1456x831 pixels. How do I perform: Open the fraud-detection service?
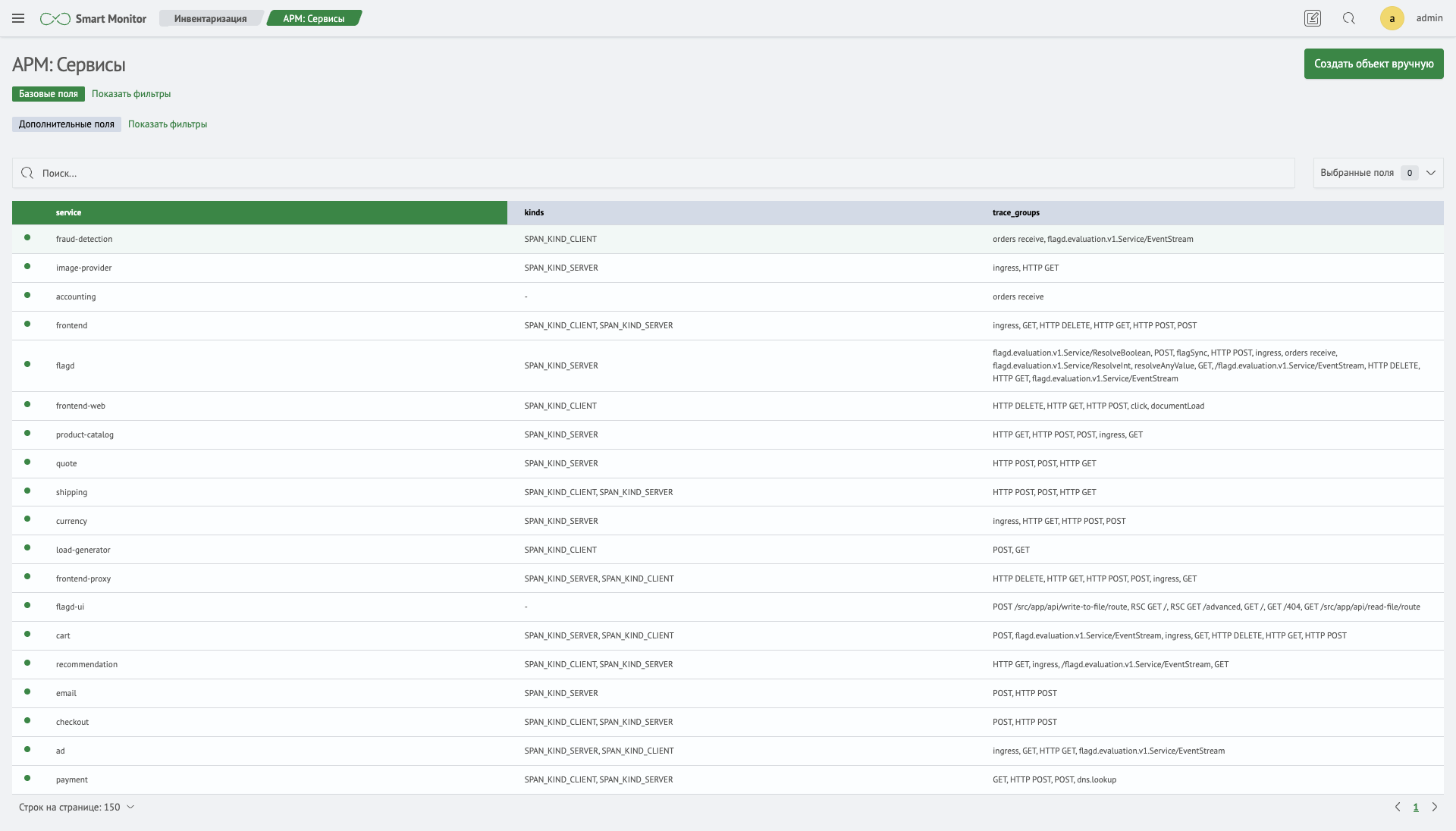point(728,239)
